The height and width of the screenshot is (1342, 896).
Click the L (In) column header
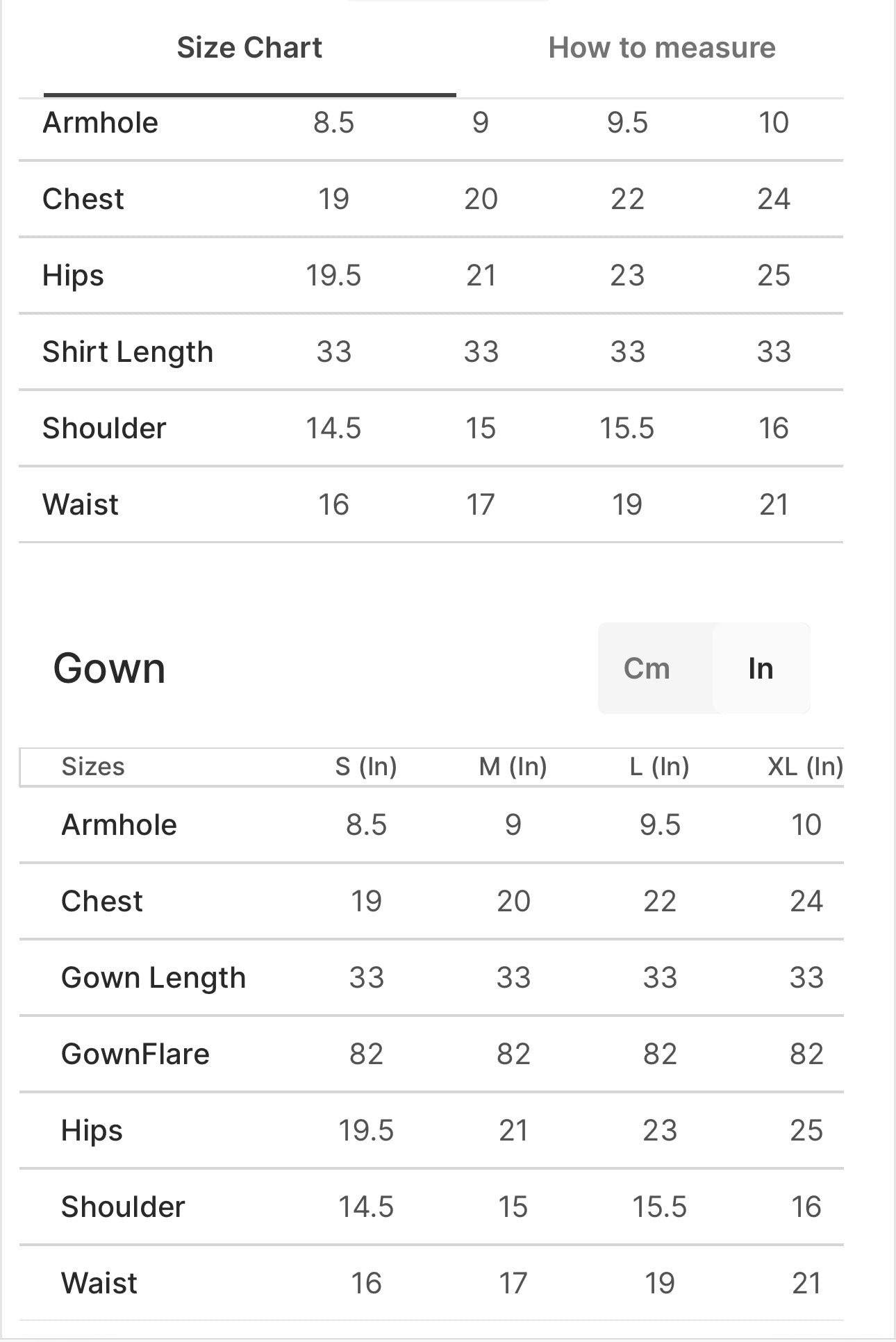point(659,766)
